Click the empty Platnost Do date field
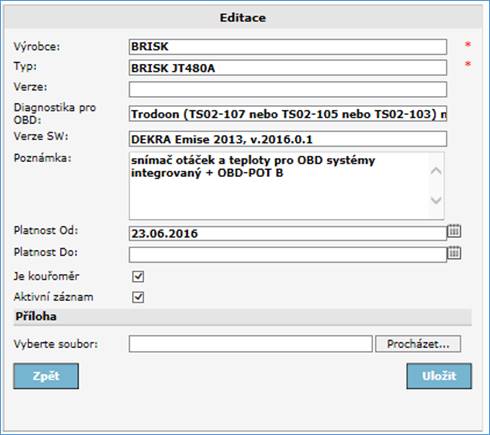Image resolution: width=490 pixels, height=435 pixels. pyautogui.click(x=288, y=255)
